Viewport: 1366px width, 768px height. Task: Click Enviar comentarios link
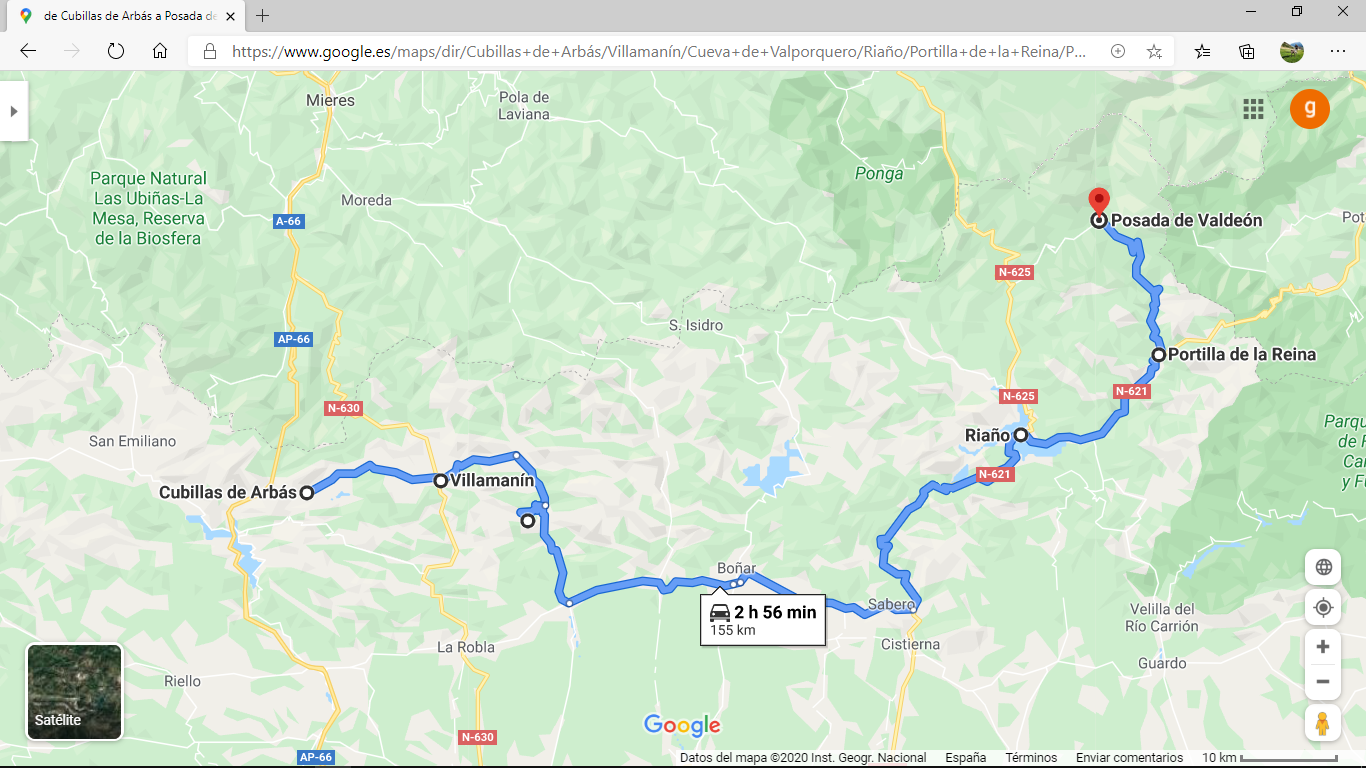1129,758
